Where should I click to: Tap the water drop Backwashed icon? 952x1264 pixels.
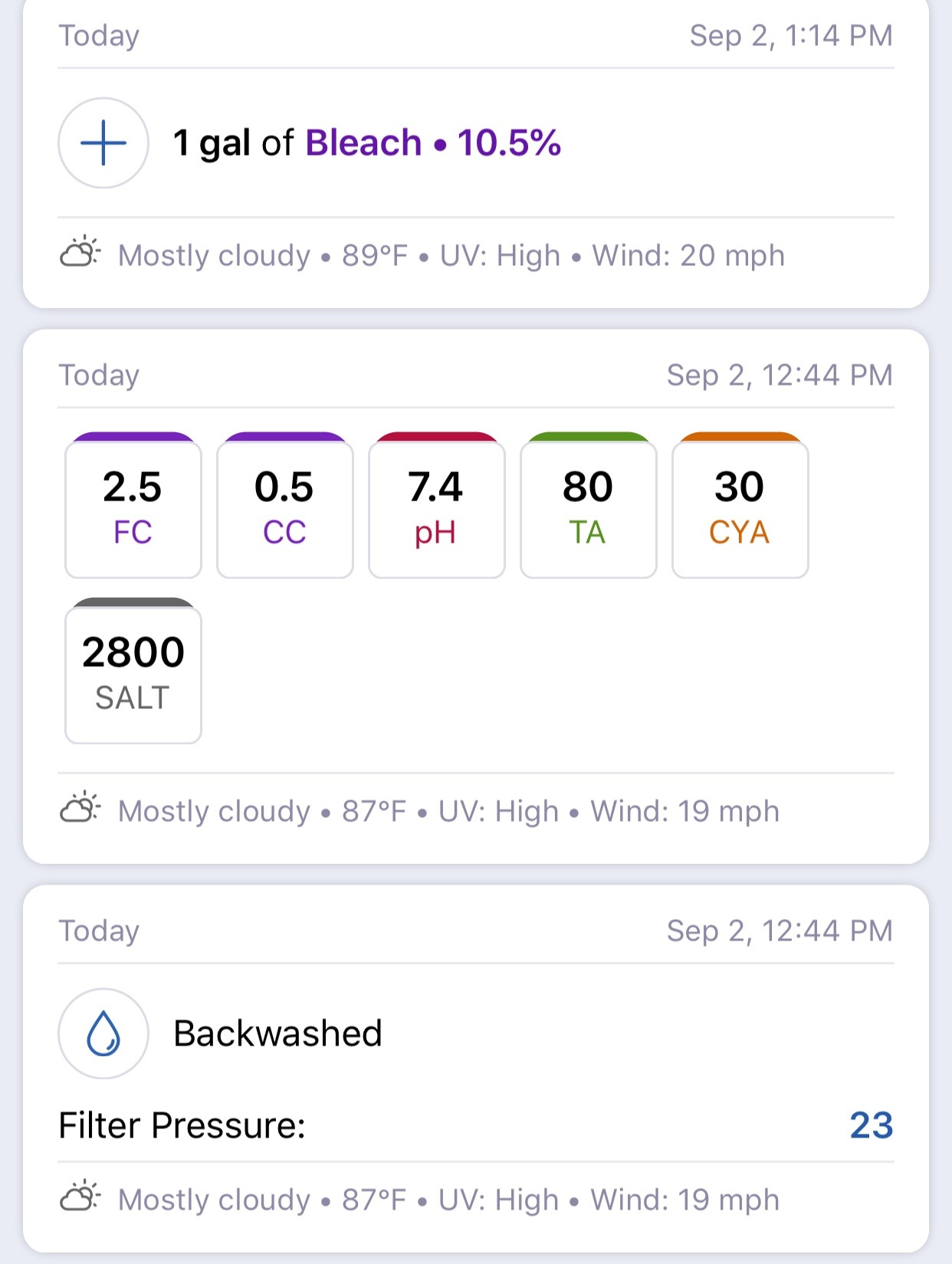103,1033
